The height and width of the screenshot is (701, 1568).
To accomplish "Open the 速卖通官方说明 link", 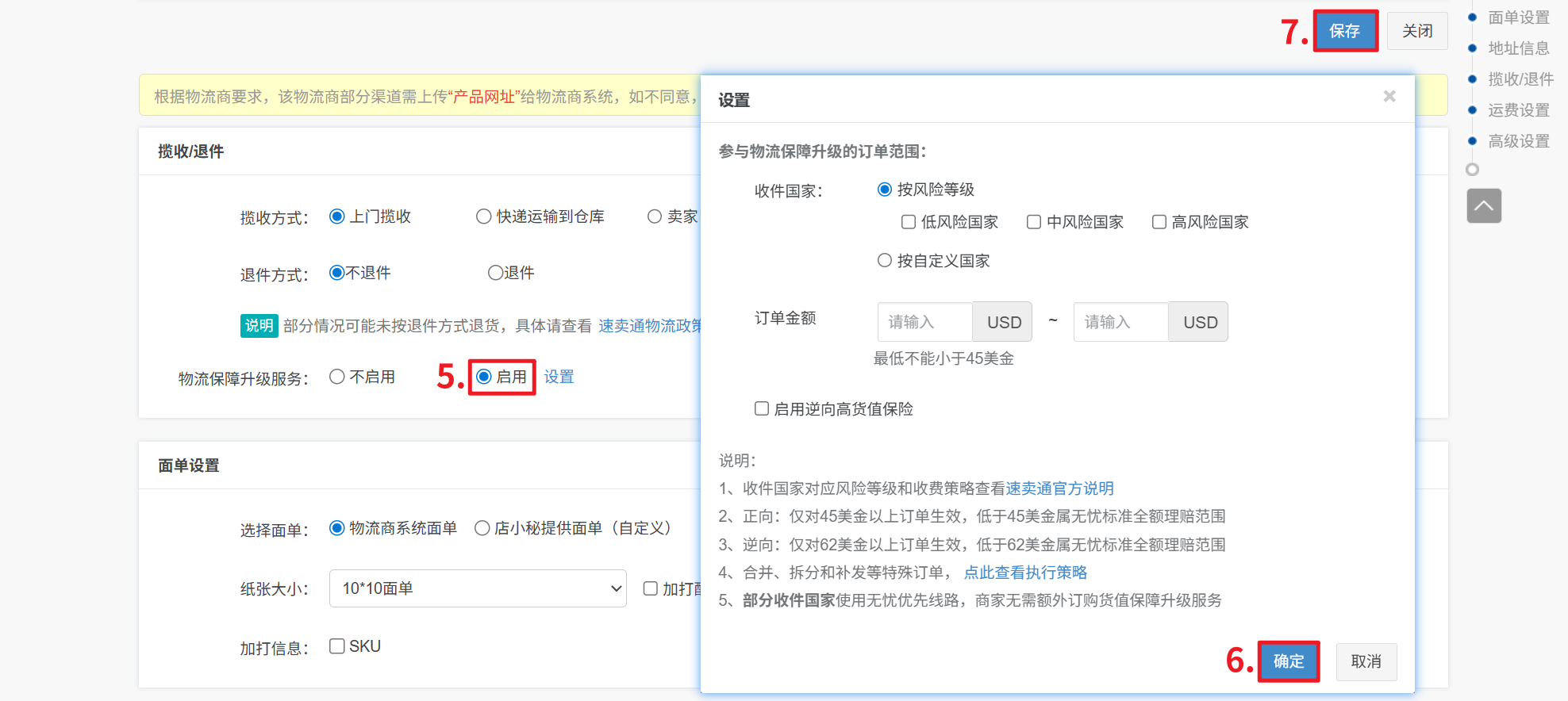I will tap(1059, 488).
